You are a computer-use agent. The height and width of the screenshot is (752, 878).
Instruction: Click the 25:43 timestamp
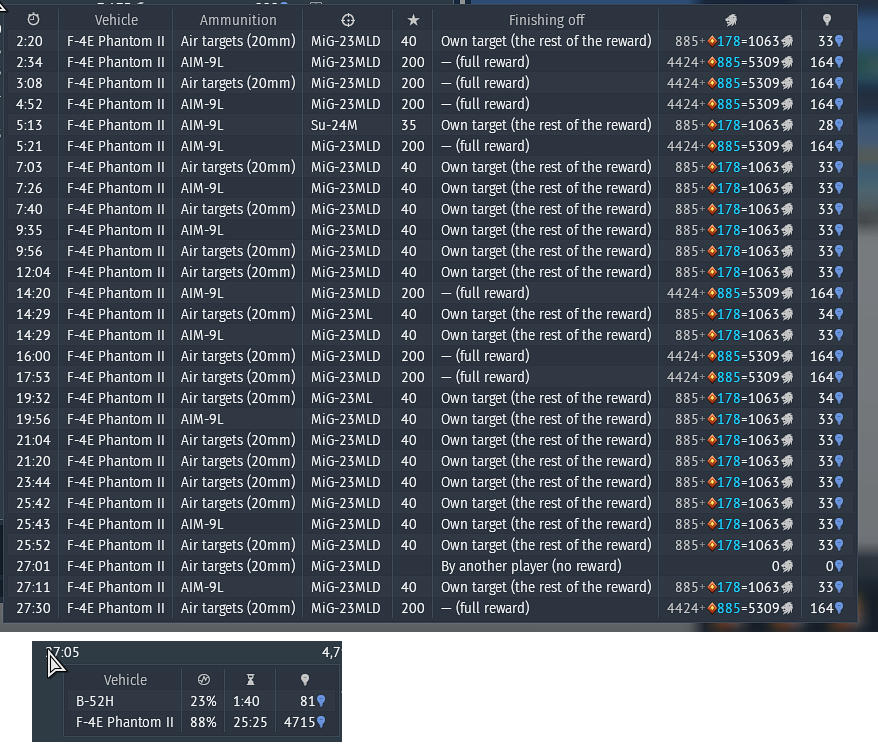pos(33,524)
